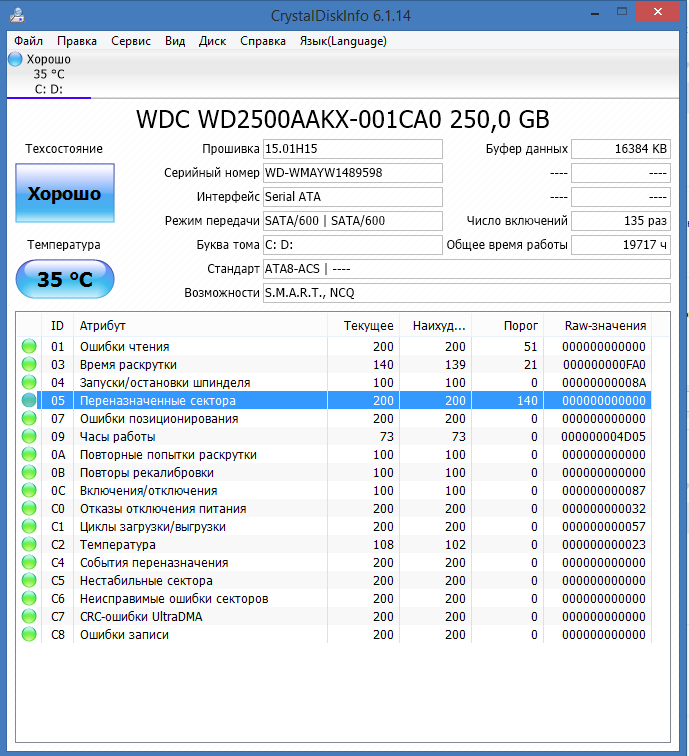The width and height of the screenshot is (689, 756).
Task: Select the C: D: disk tab
Action: pos(49,74)
